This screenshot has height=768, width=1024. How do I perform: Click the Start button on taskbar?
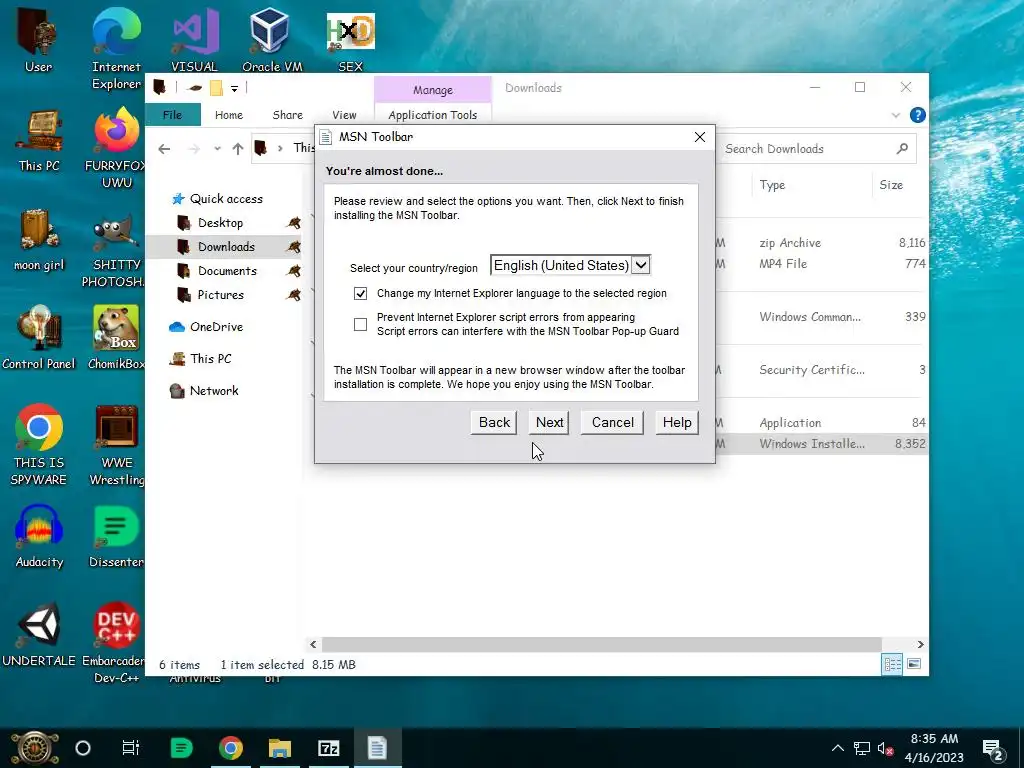(x=35, y=748)
